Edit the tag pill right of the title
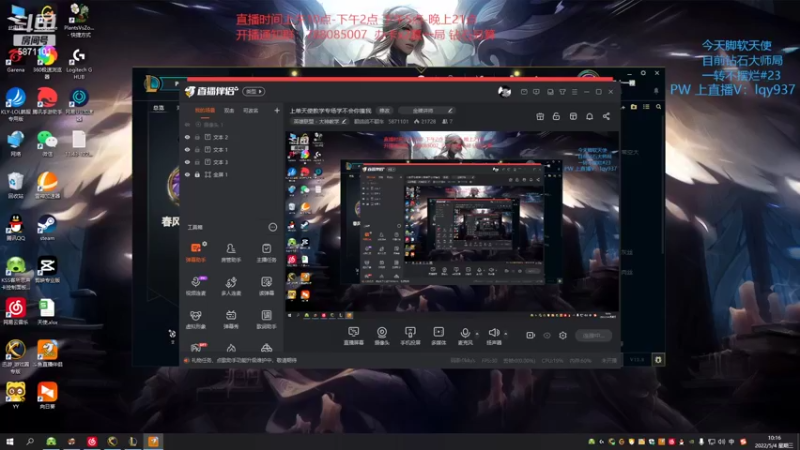The height and width of the screenshot is (450, 800). 427,110
